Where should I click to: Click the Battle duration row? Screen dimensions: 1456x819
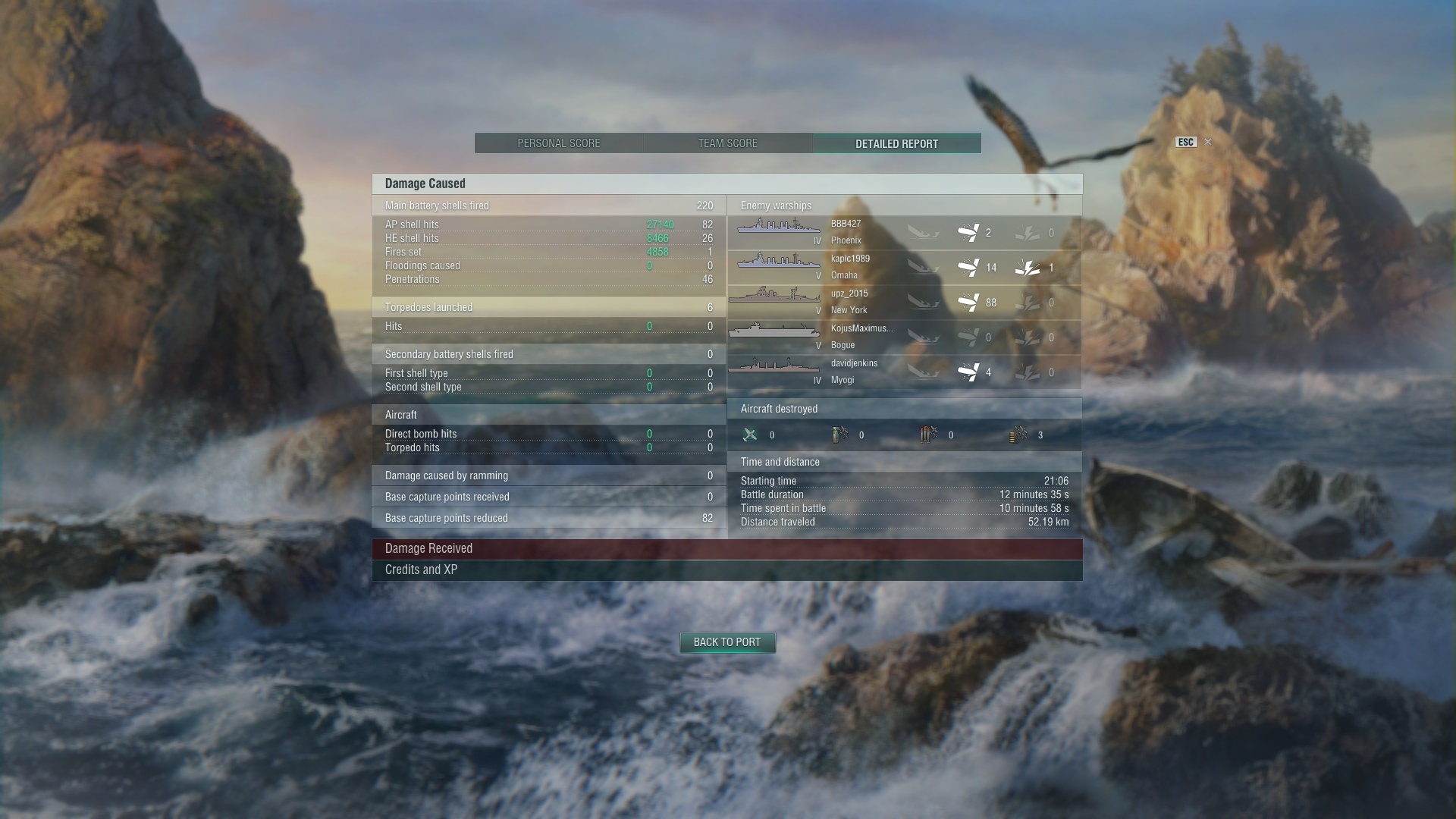point(905,494)
